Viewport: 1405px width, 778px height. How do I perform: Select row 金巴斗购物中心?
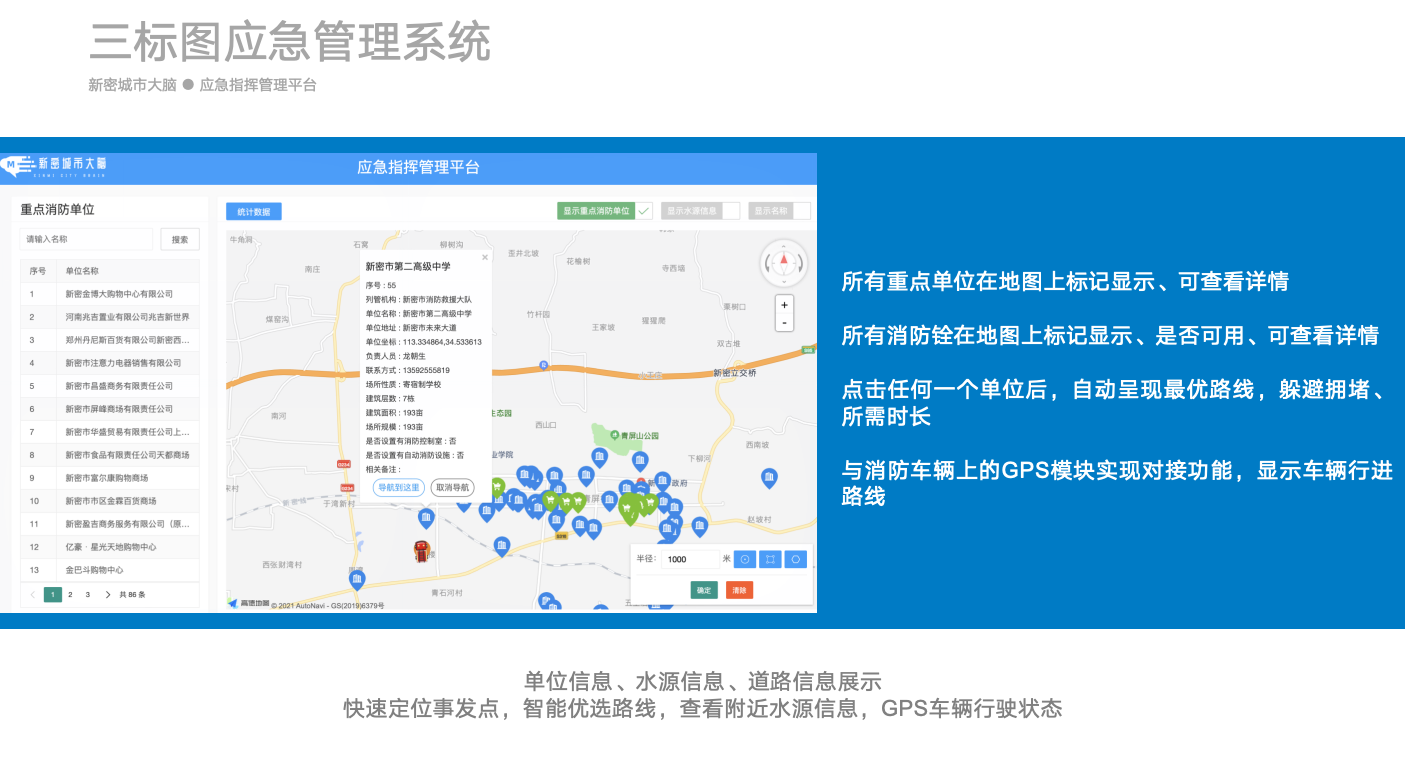point(110,570)
